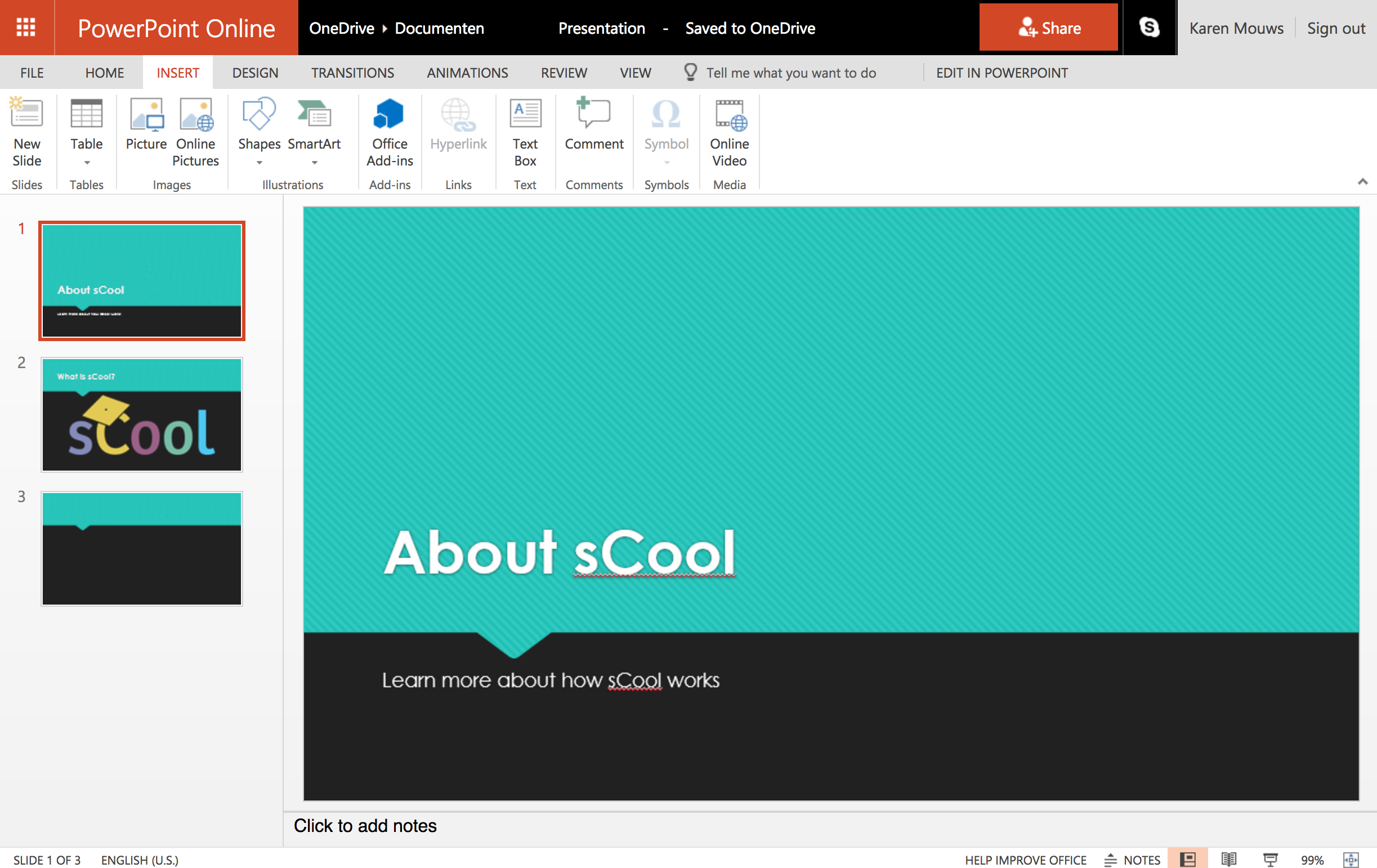Expand the Table dropdown arrow
The width and height of the screenshot is (1377, 868).
click(x=87, y=162)
